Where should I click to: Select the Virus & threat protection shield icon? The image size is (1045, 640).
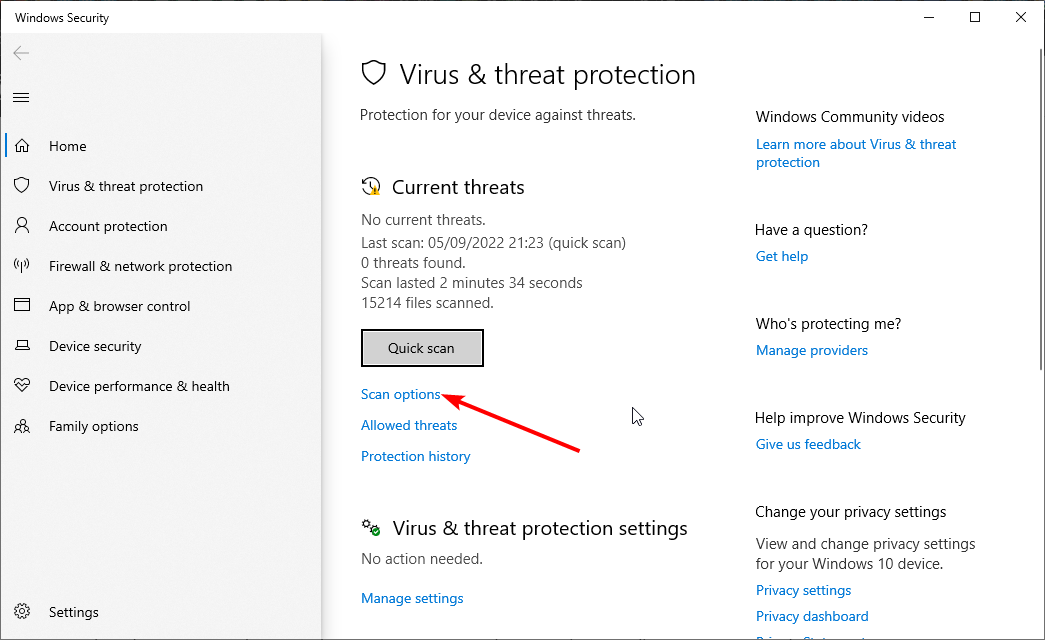tap(22, 186)
